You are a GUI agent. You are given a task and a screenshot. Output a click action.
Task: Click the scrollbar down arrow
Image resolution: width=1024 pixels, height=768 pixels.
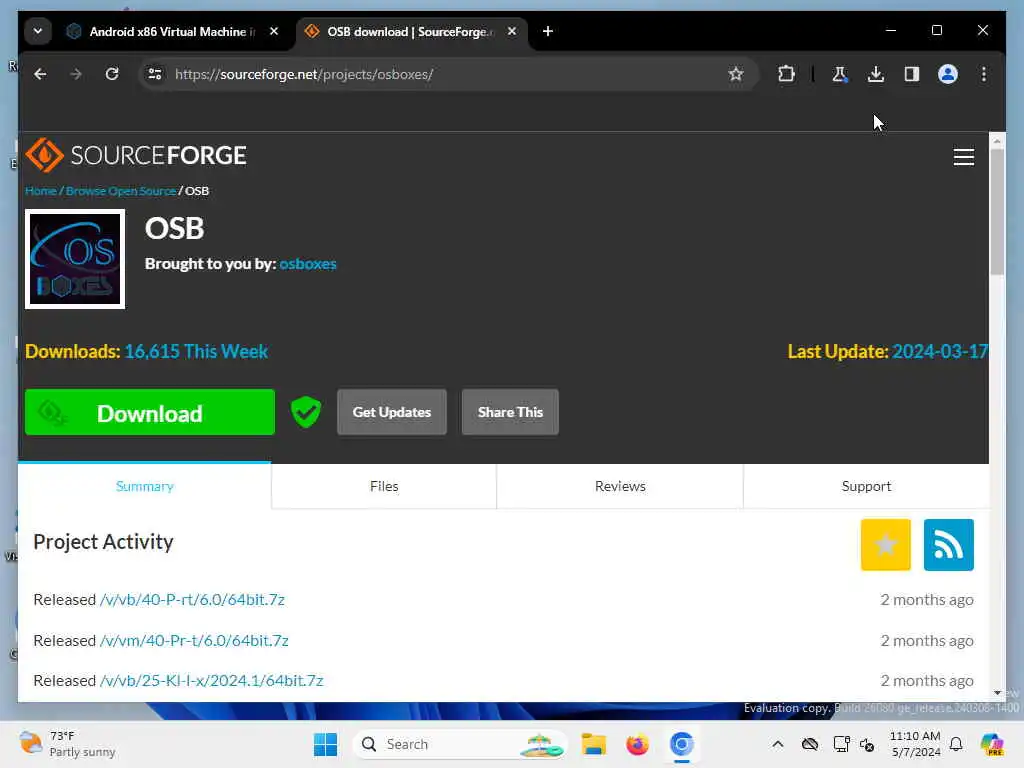997,693
